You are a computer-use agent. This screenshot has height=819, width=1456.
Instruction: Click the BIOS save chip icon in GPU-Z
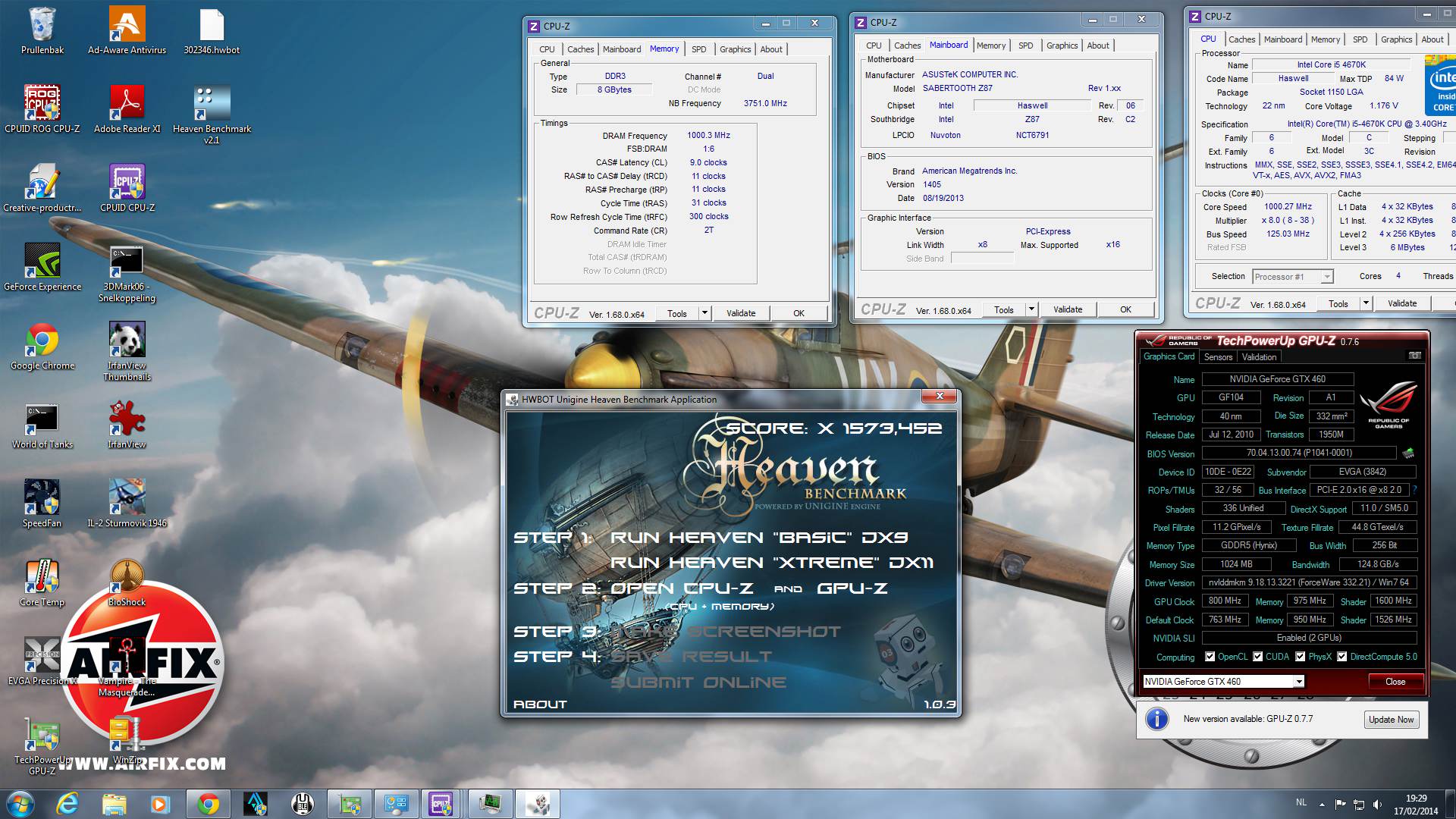pyautogui.click(x=1408, y=453)
